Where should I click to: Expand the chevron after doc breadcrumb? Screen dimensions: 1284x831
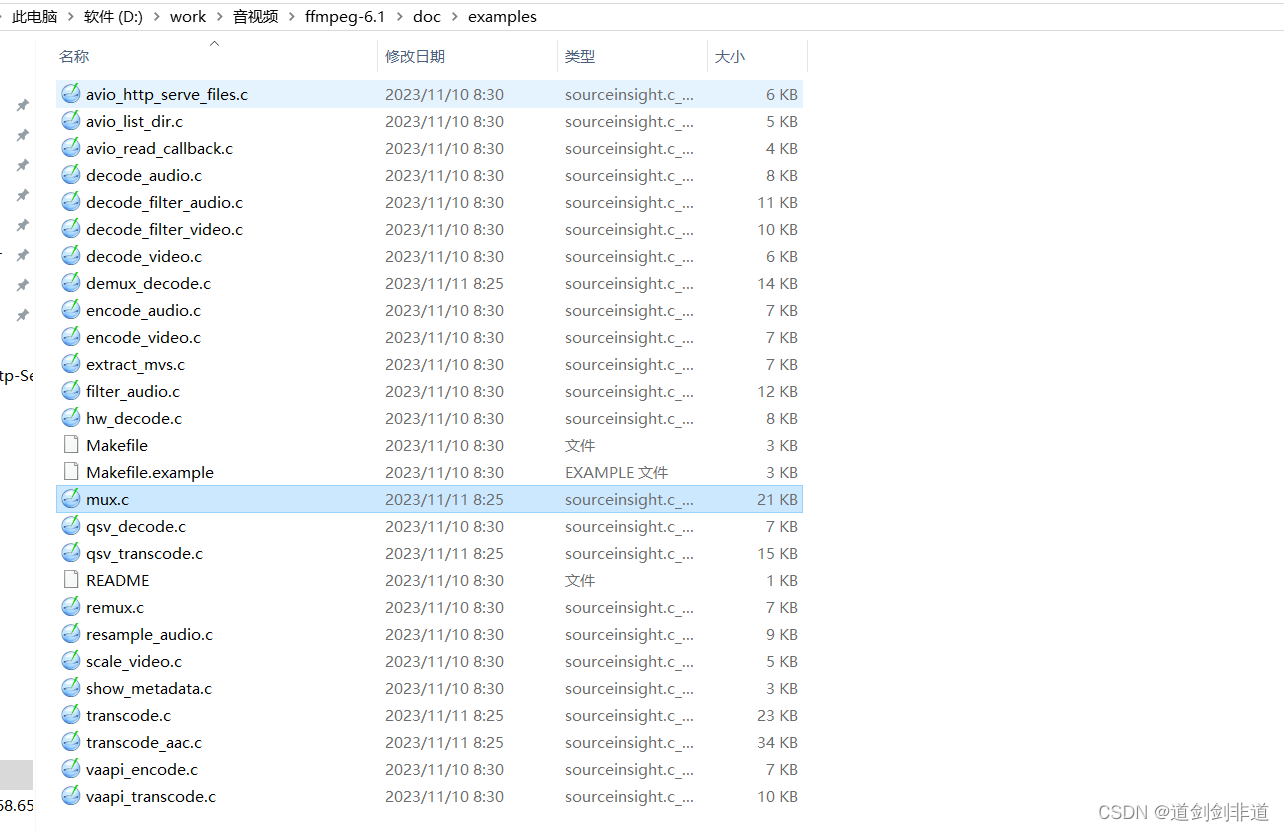454,17
